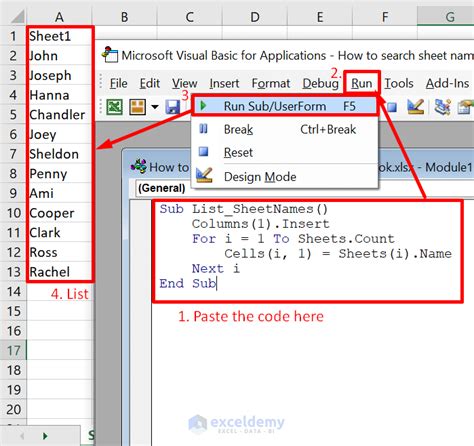This screenshot has width=474, height=446.
Task: Click the sheet tab scroll left arrow
Action: (22, 436)
